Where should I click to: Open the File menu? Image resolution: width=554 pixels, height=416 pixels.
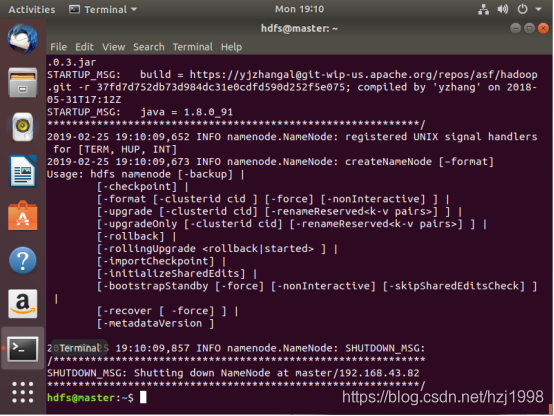(58, 47)
